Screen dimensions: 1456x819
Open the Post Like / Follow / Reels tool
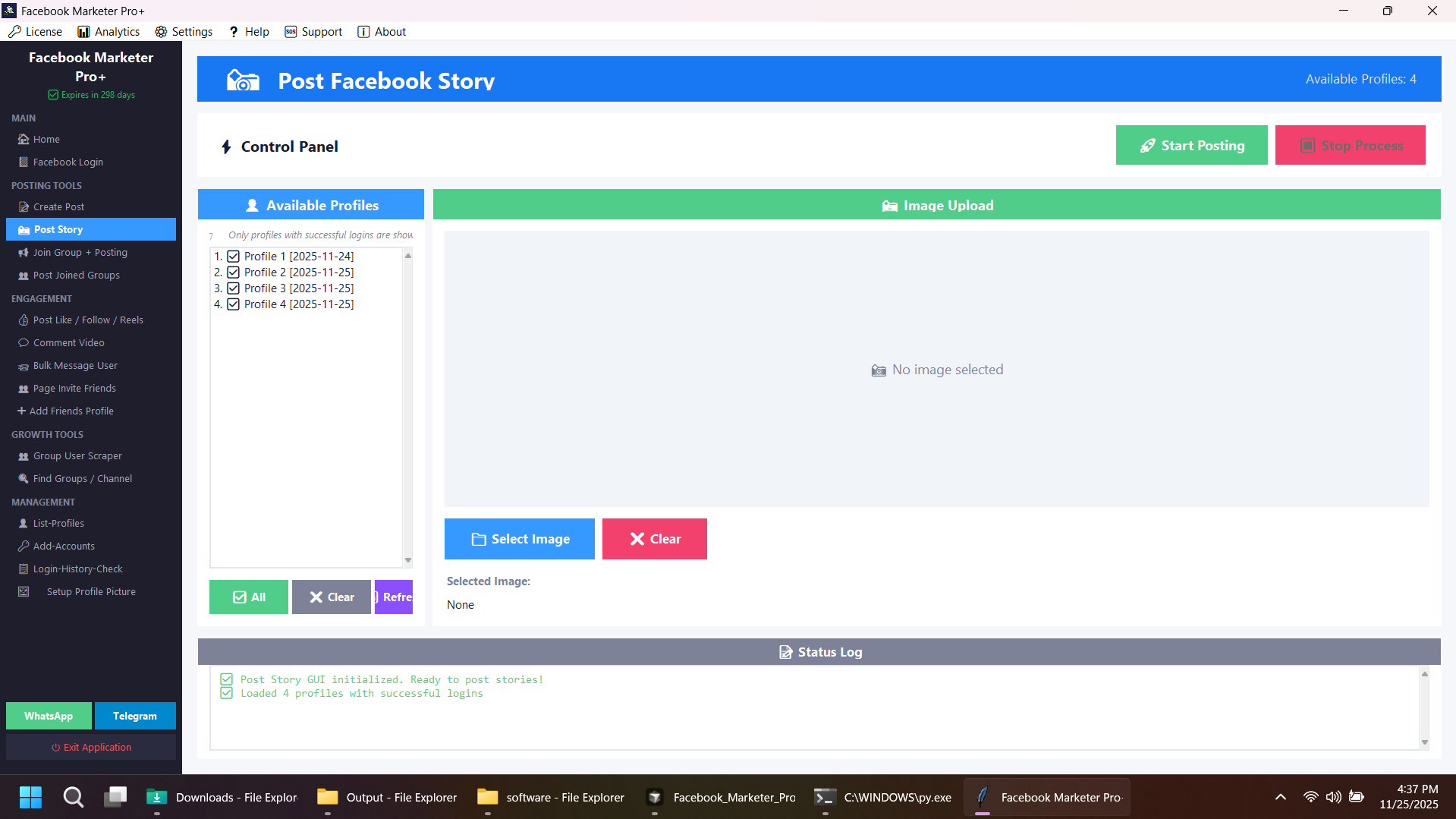[87, 320]
